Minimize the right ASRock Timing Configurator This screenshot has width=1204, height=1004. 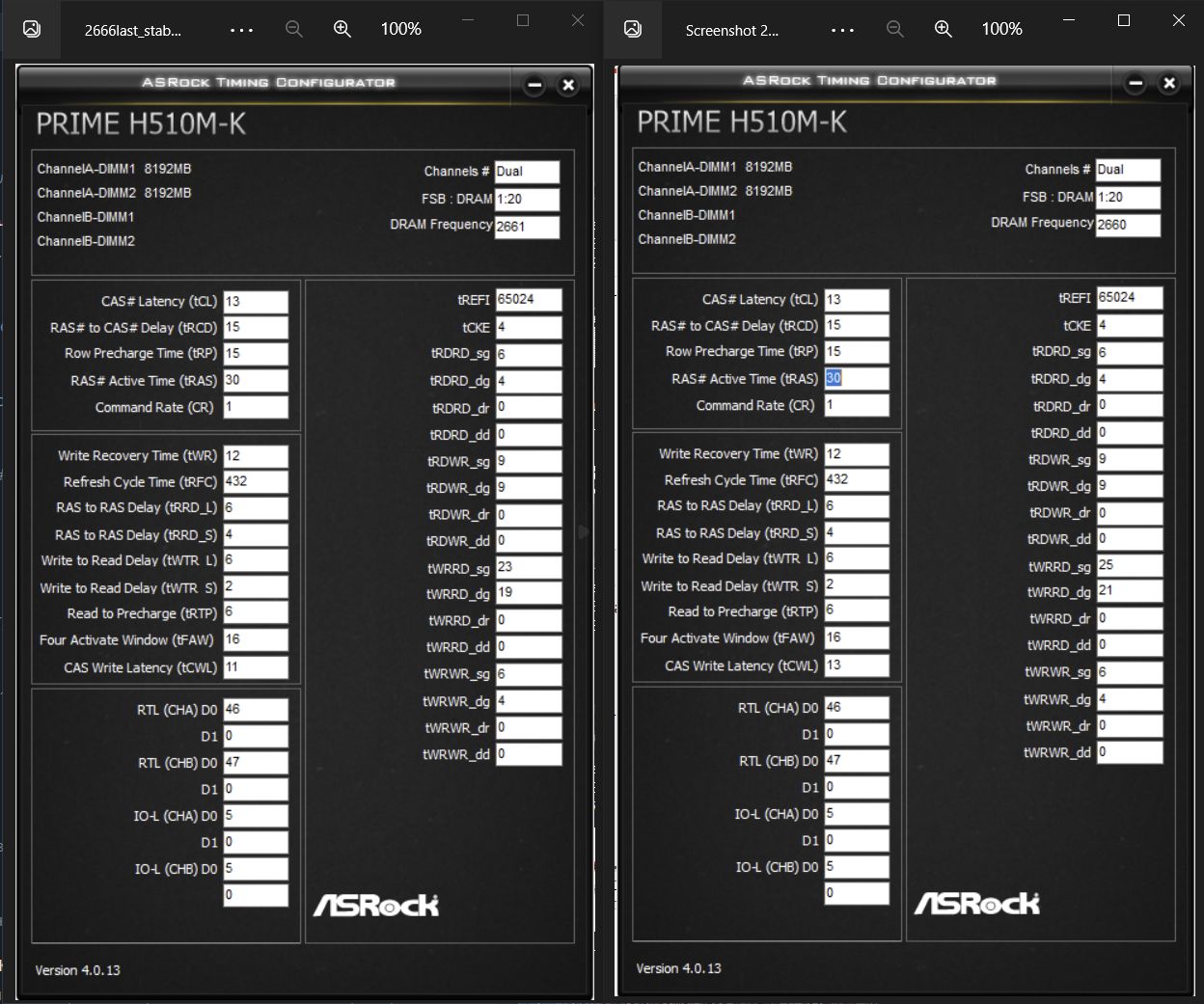coord(1136,83)
